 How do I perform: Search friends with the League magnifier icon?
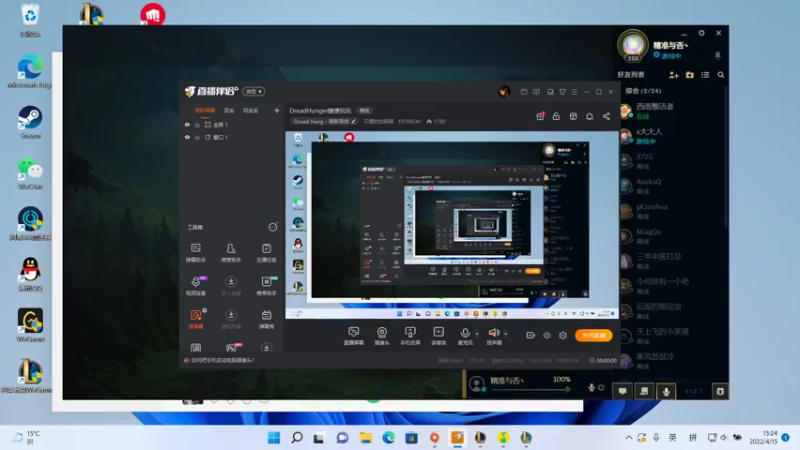[721, 75]
